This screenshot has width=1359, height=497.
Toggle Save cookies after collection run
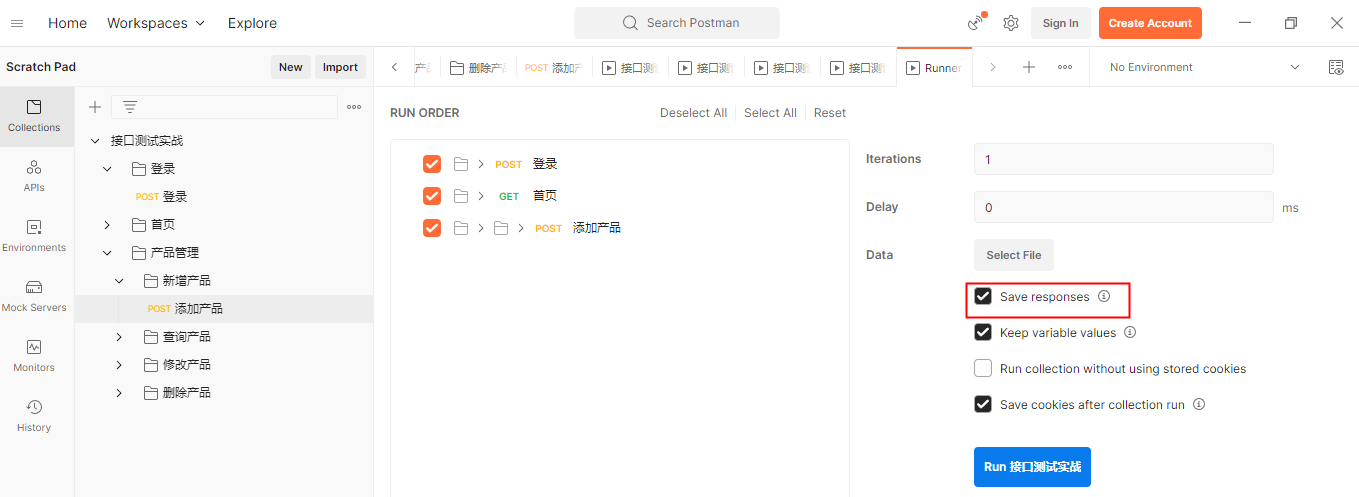(x=983, y=404)
